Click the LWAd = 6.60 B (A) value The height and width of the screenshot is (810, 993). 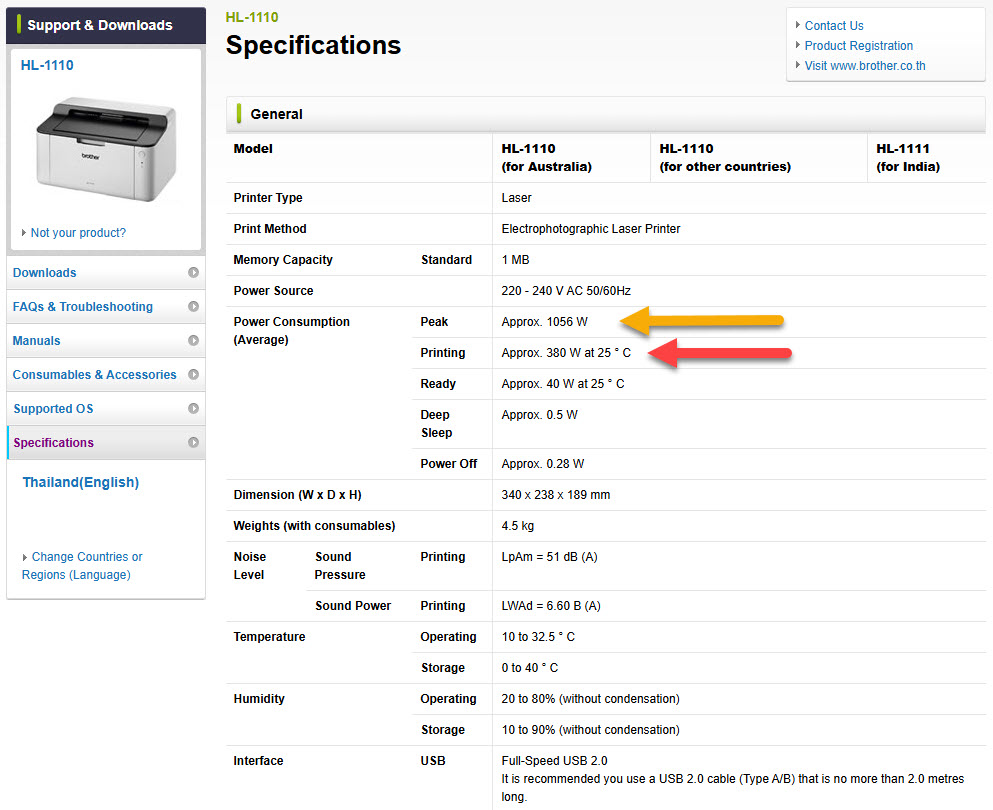coord(551,605)
